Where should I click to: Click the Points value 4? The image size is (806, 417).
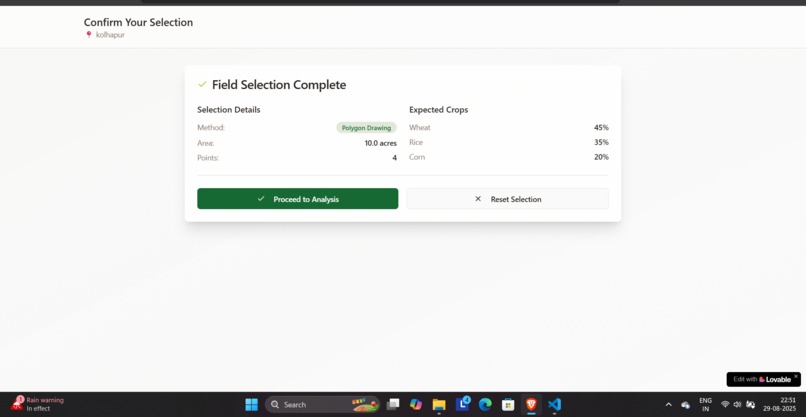tap(395, 158)
